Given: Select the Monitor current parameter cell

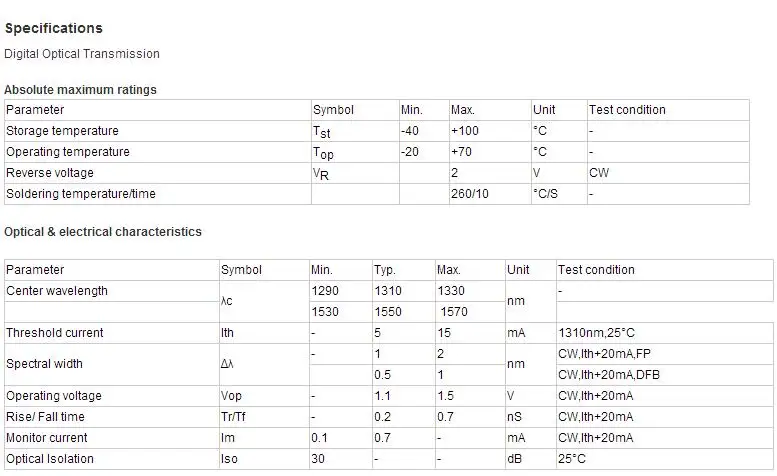Looking at the screenshot, I should [x=47, y=438].
